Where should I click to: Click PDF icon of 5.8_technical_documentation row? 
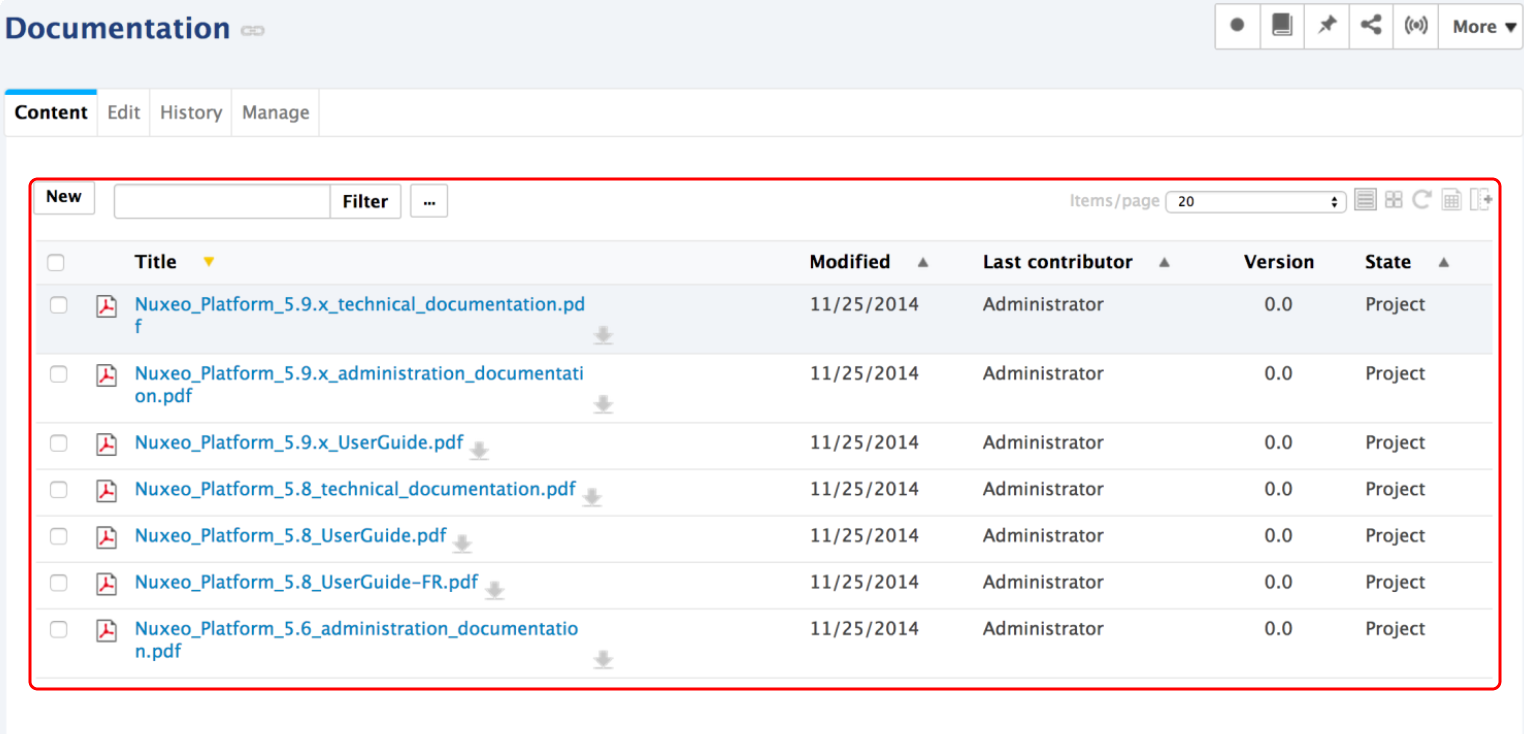click(107, 491)
